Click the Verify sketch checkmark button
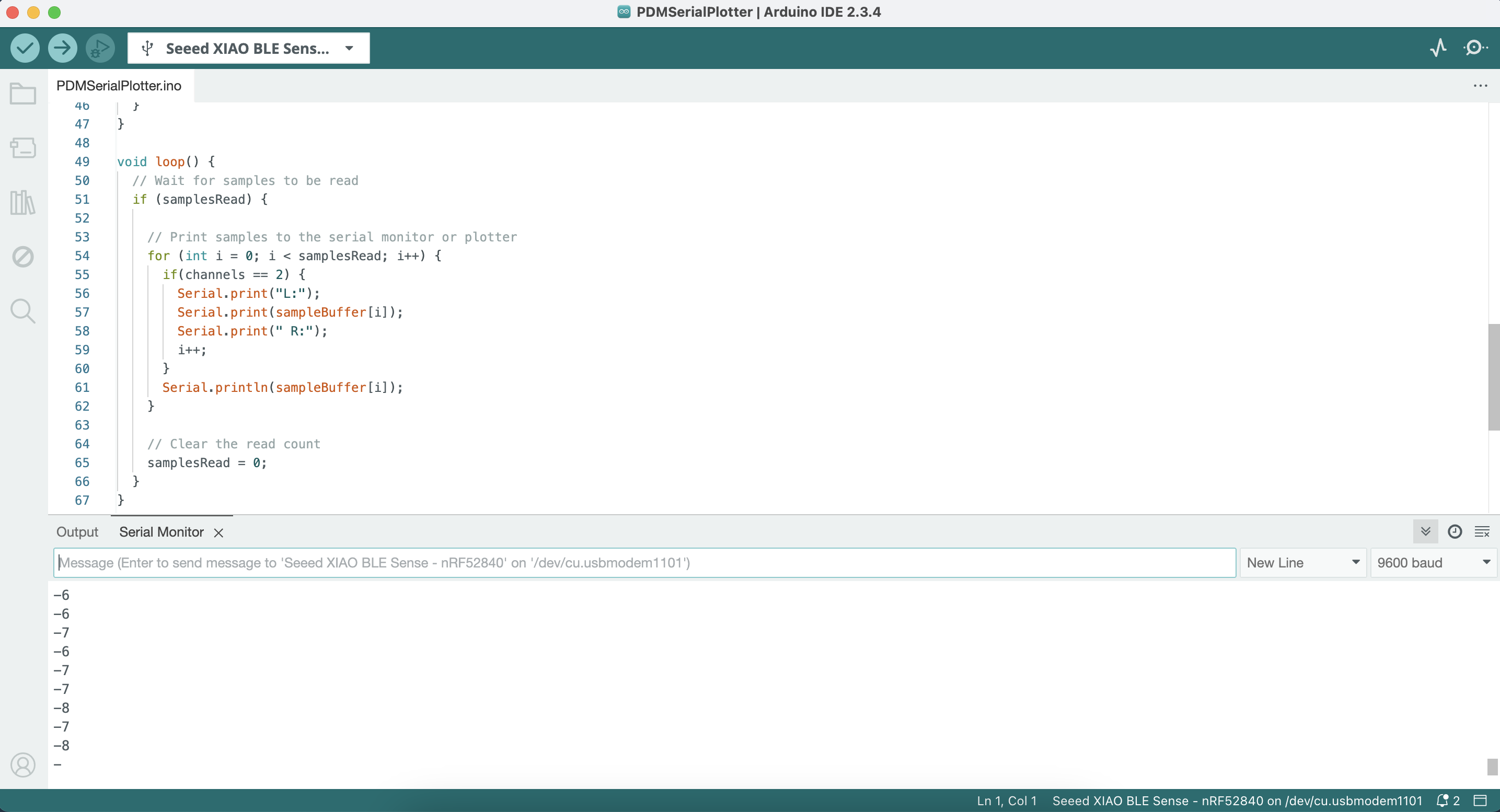This screenshot has width=1500, height=812. click(25, 48)
